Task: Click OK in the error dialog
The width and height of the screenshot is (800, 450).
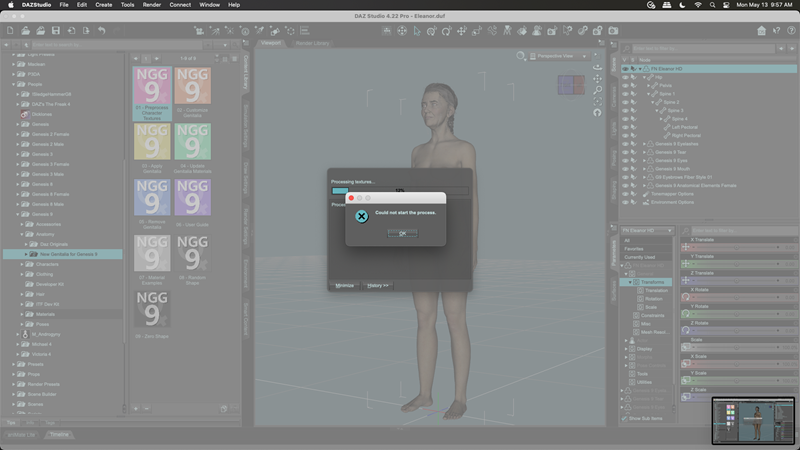Action: [x=403, y=234]
